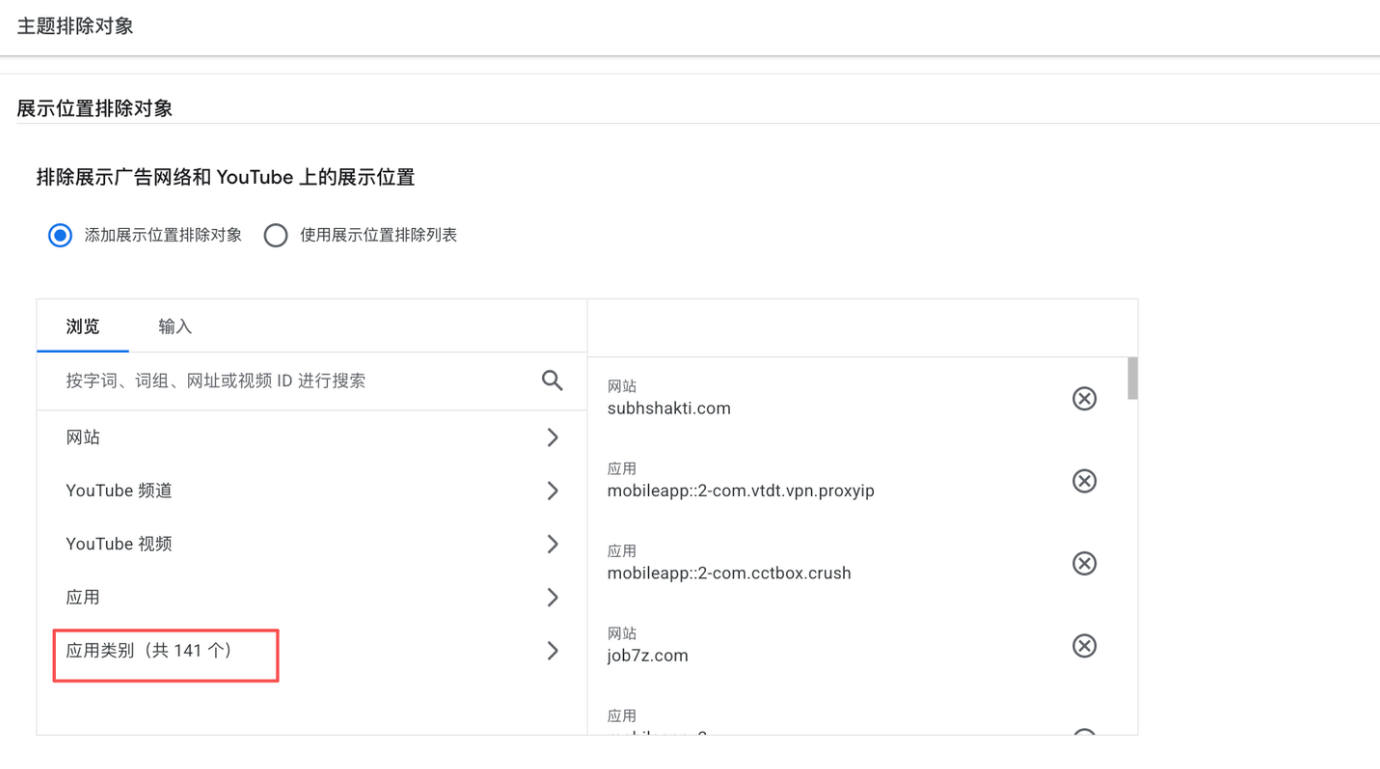Click the job7z.com entry text
1380x769 pixels.
(x=648, y=656)
